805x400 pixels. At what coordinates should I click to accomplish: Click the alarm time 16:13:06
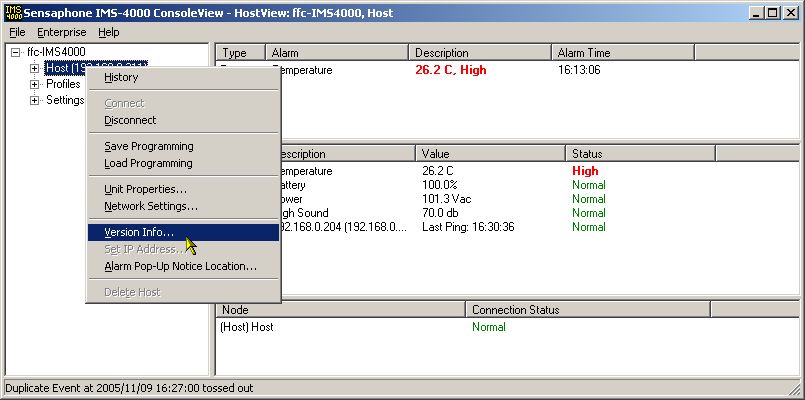coord(579,70)
